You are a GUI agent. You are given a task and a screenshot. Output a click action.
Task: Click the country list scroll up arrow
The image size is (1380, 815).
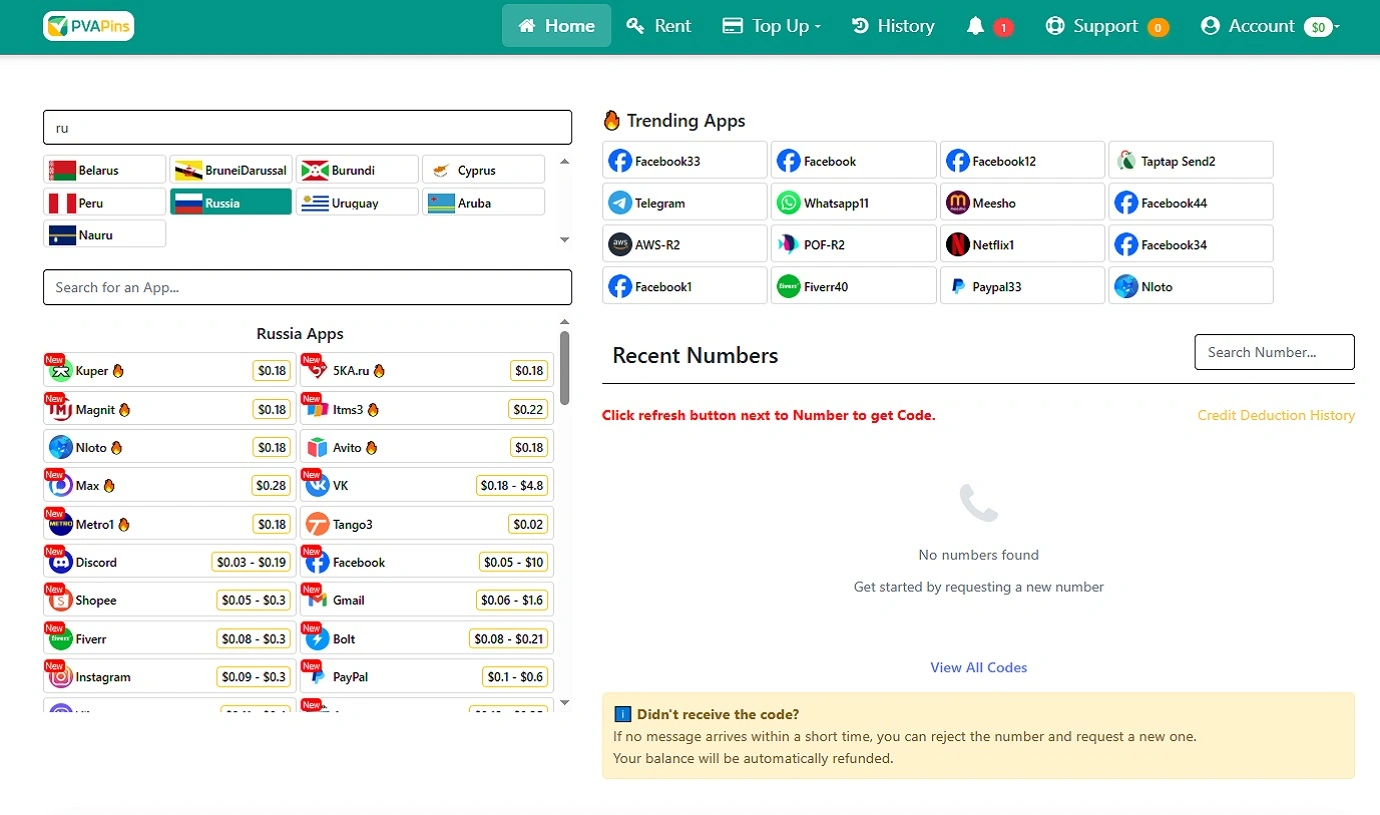564,161
